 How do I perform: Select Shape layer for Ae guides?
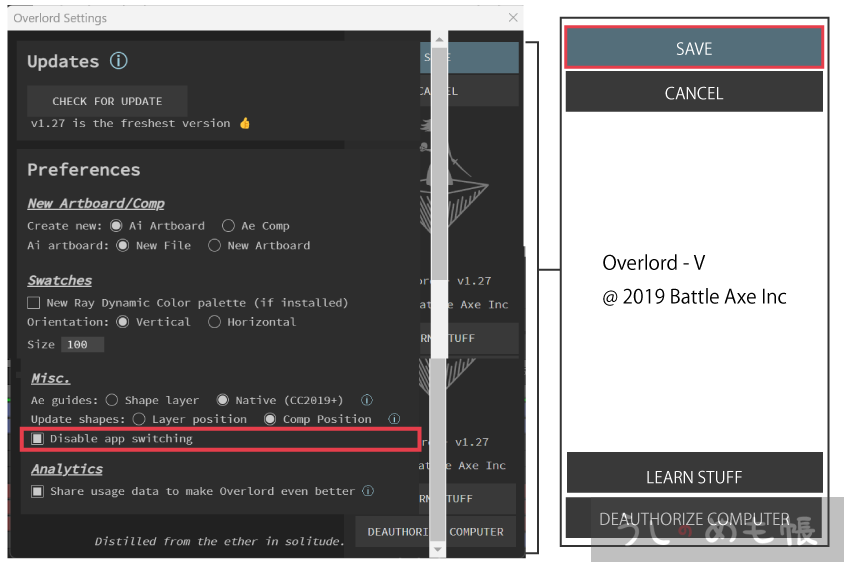pyautogui.click(x=112, y=400)
